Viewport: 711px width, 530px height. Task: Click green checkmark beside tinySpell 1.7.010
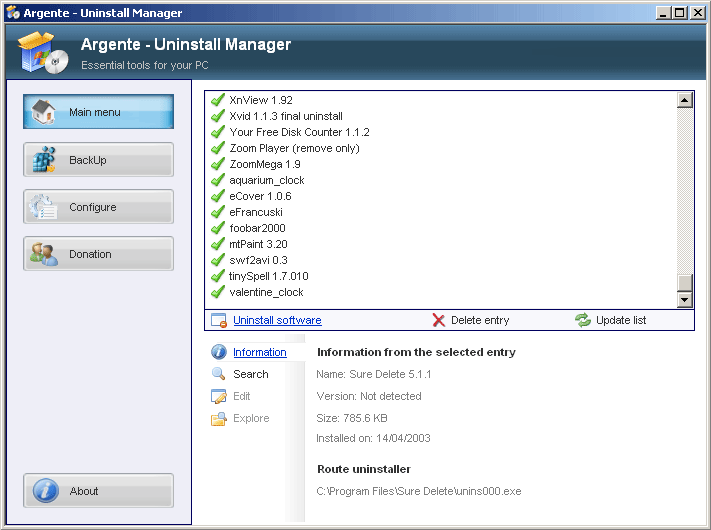(218, 276)
